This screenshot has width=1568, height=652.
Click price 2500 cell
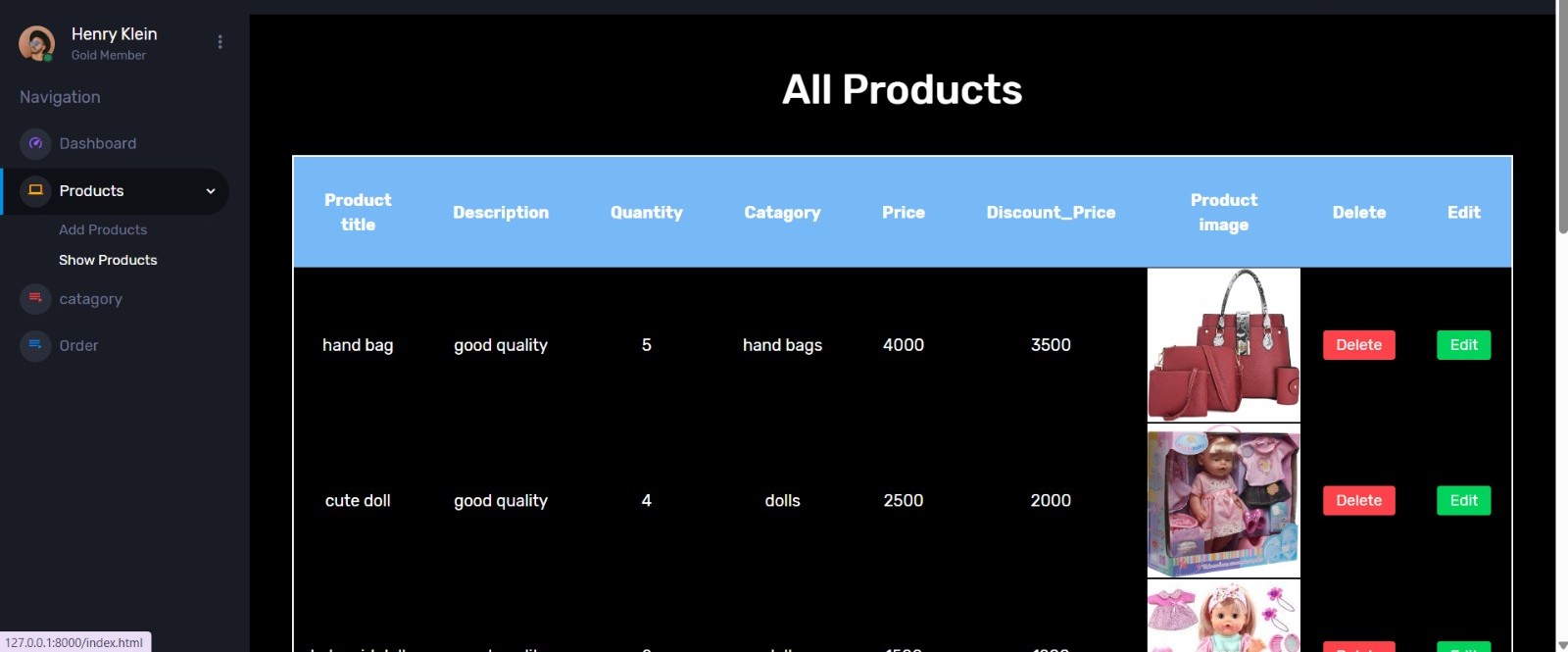[x=904, y=500]
